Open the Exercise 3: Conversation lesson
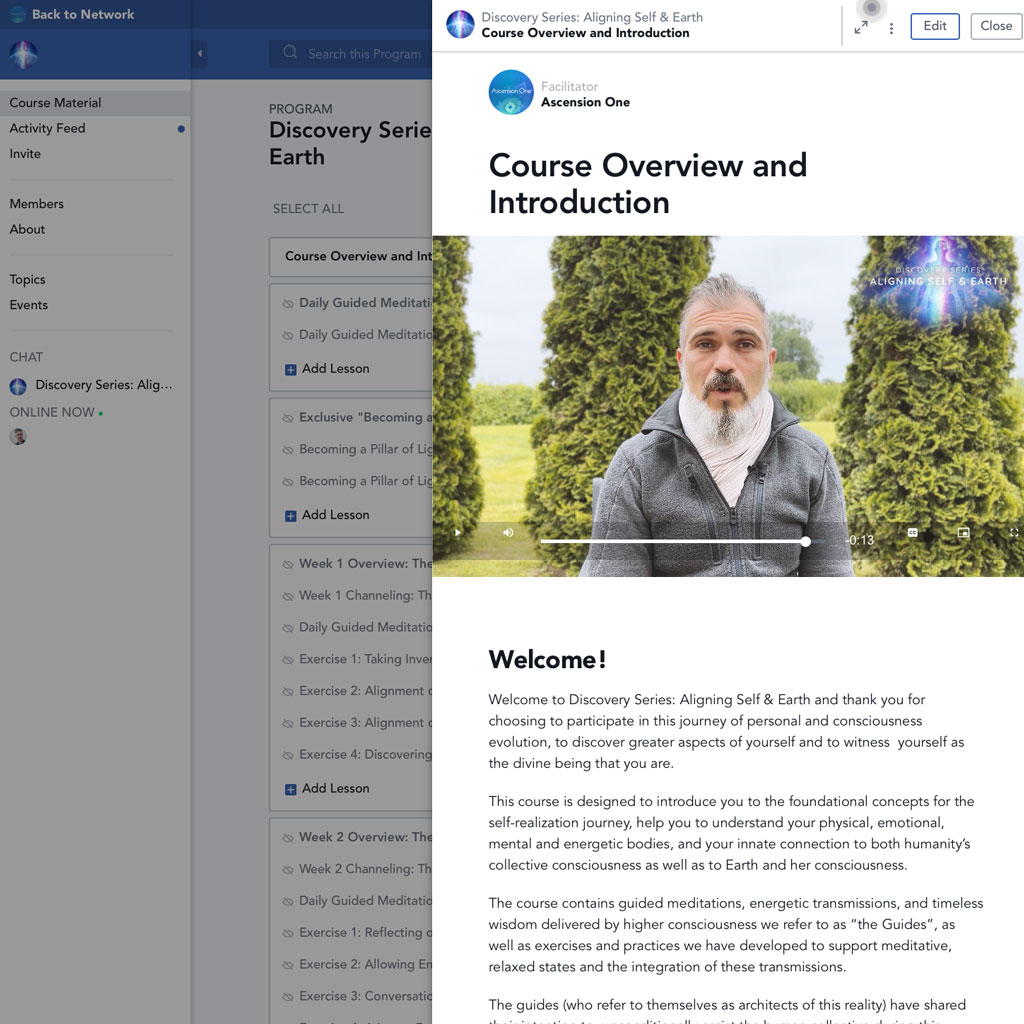The height and width of the screenshot is (1024, 1024). [365, 997]
